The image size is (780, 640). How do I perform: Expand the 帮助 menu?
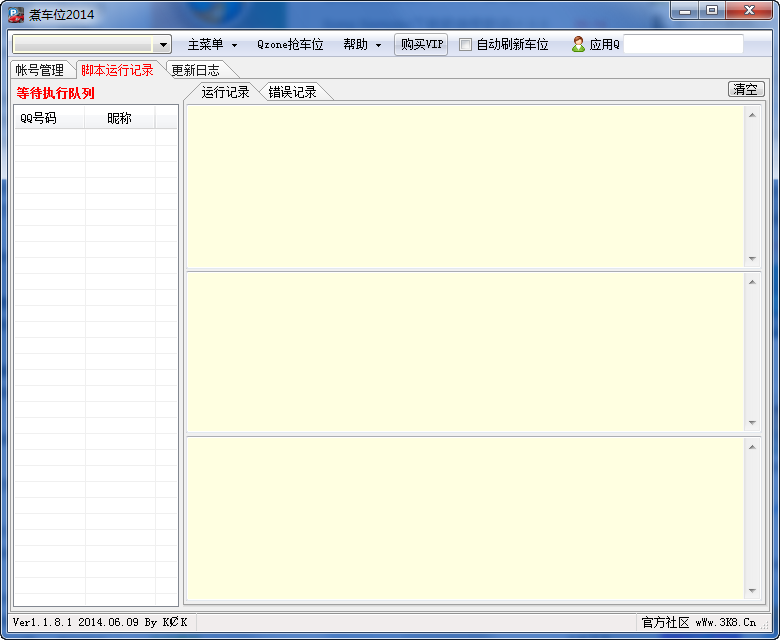(362, 44)
